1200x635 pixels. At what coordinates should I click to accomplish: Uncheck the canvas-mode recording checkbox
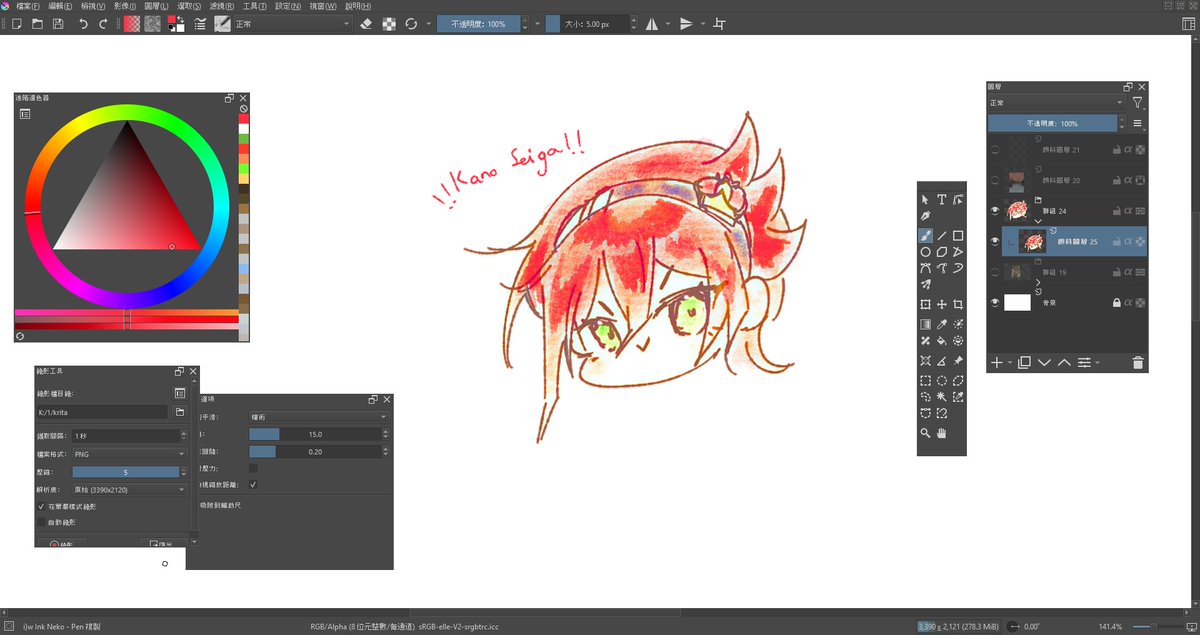[x=41, y=507]
